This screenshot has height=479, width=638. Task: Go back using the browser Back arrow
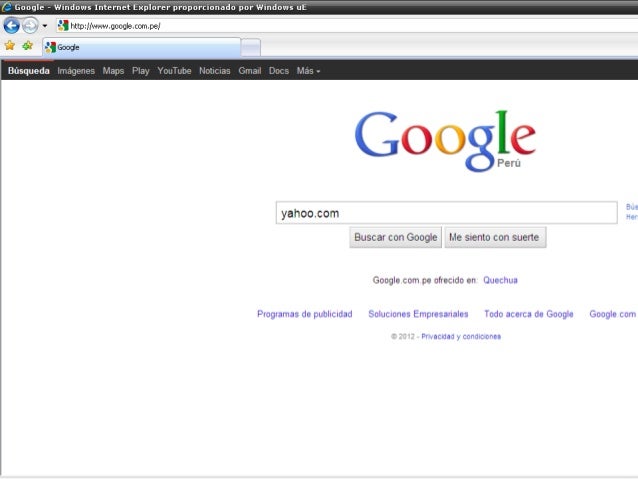tap(11, 26)
